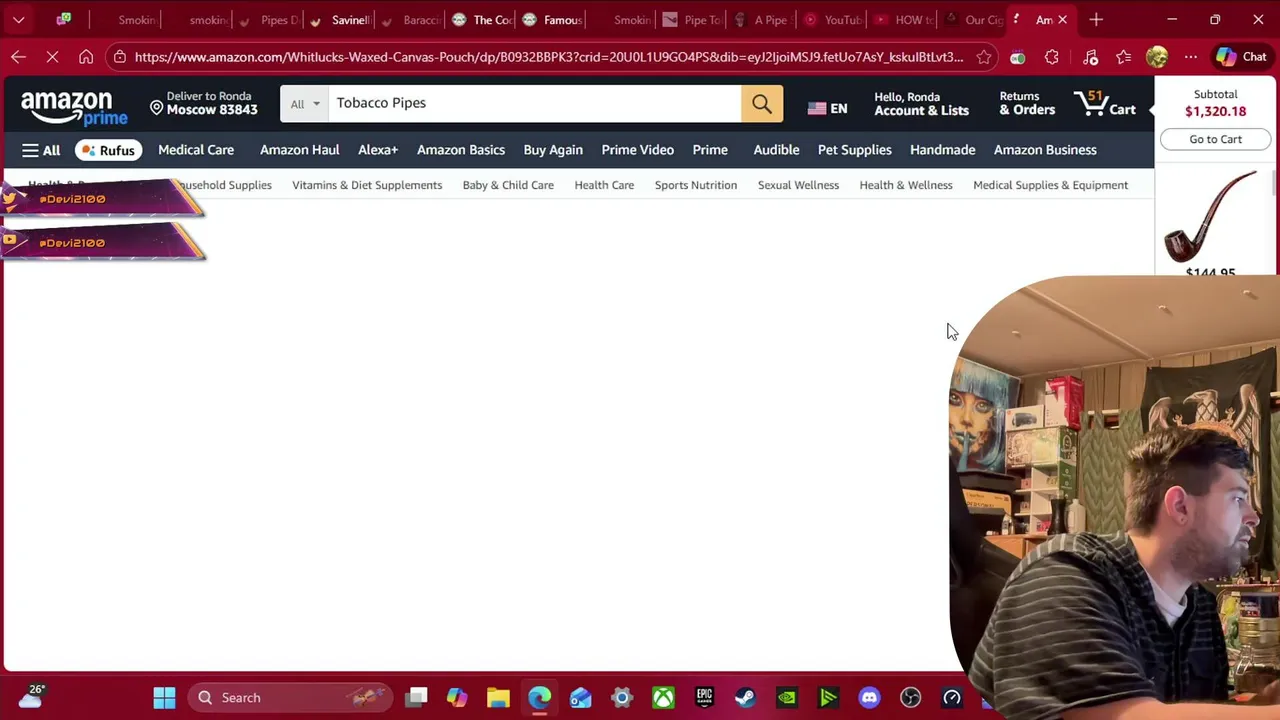Switch to the HOW to tab
The height and width of the screenshot is (720, 1280).
(x=904, y=20)
